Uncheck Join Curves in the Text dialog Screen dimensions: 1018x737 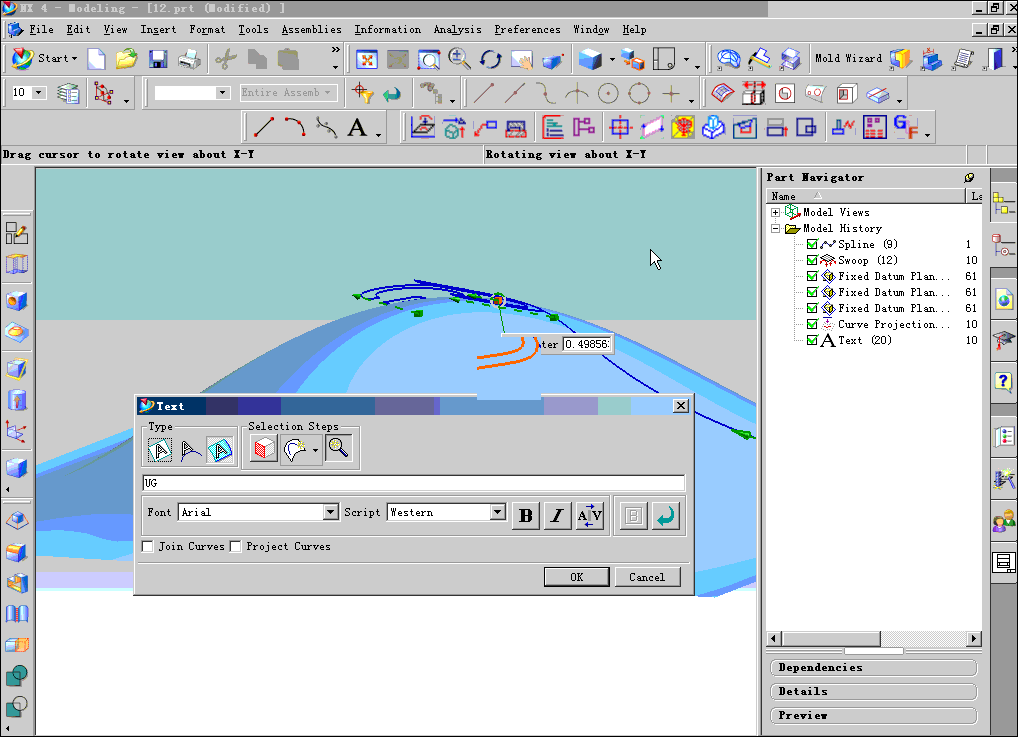point(147,546)
